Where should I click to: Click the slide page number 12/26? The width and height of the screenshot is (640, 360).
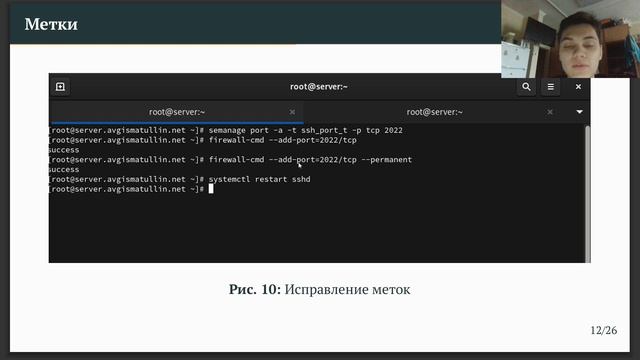(603, 330)
